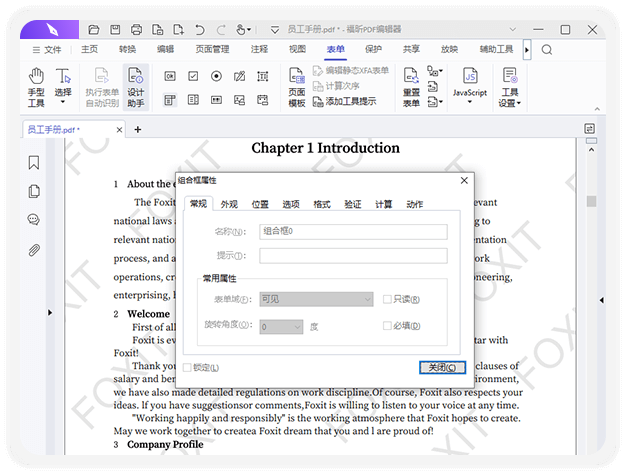The width and height of the screenshot is (626, 475).
Task: Open a new tab with plus button
Action: pyautogui.click(x=138, y=129)
